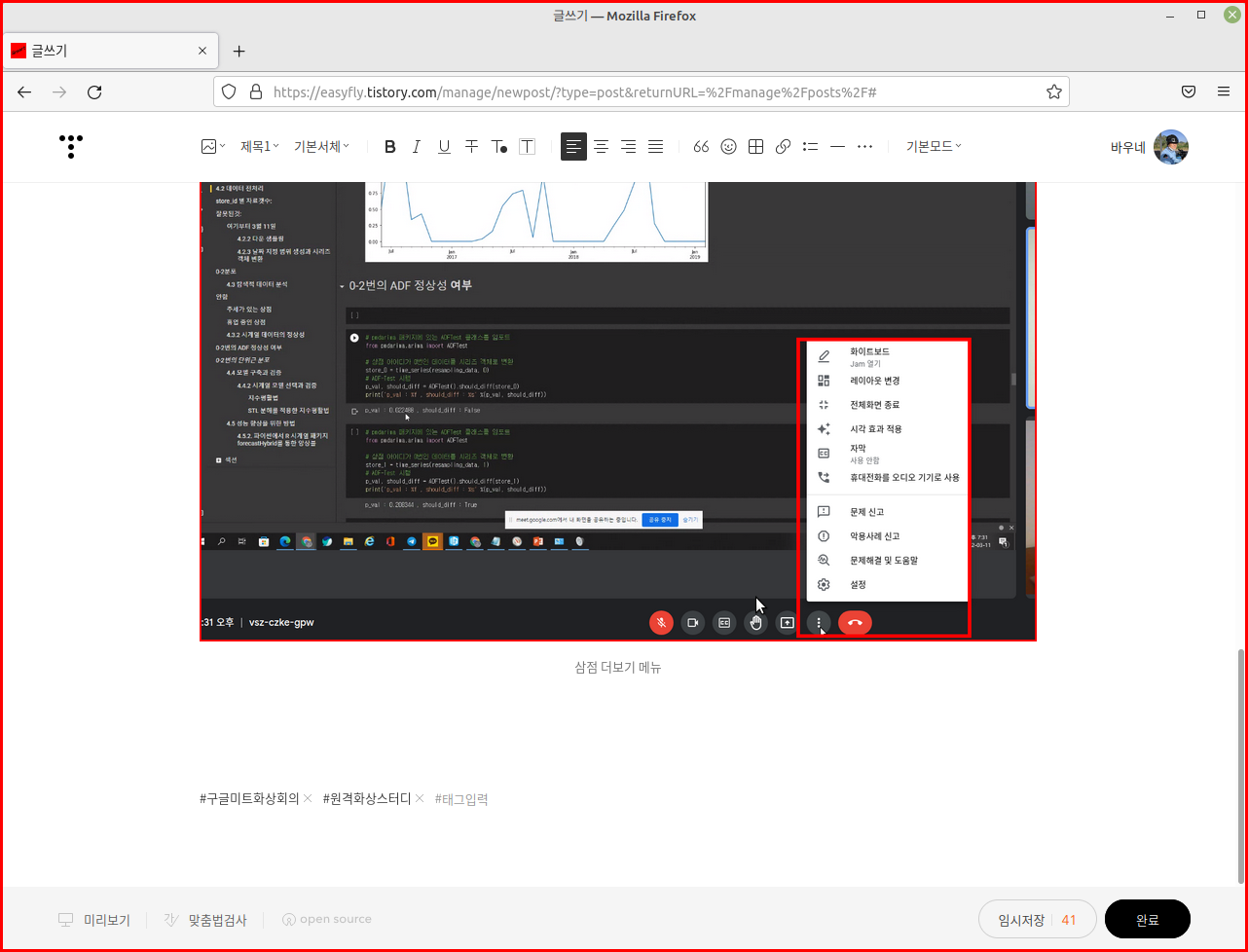Open the open source link
This screenshot has height=952, width=1248.
(x=327, y=919)
